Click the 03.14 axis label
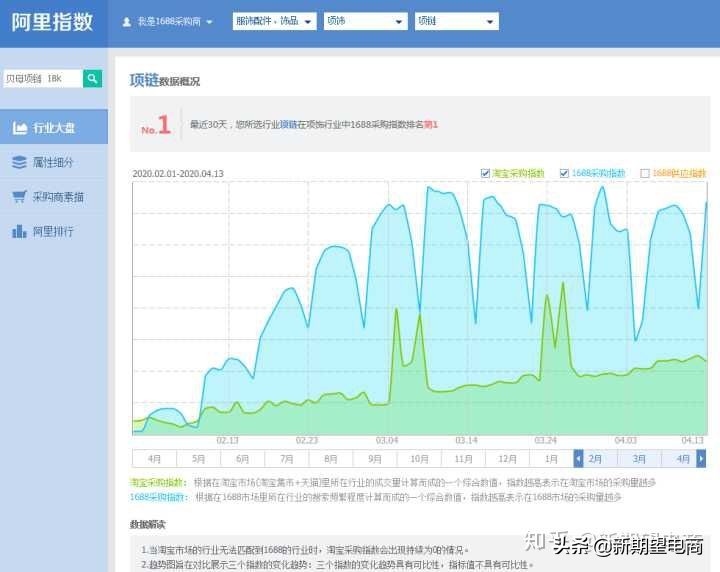 [466, 440]
